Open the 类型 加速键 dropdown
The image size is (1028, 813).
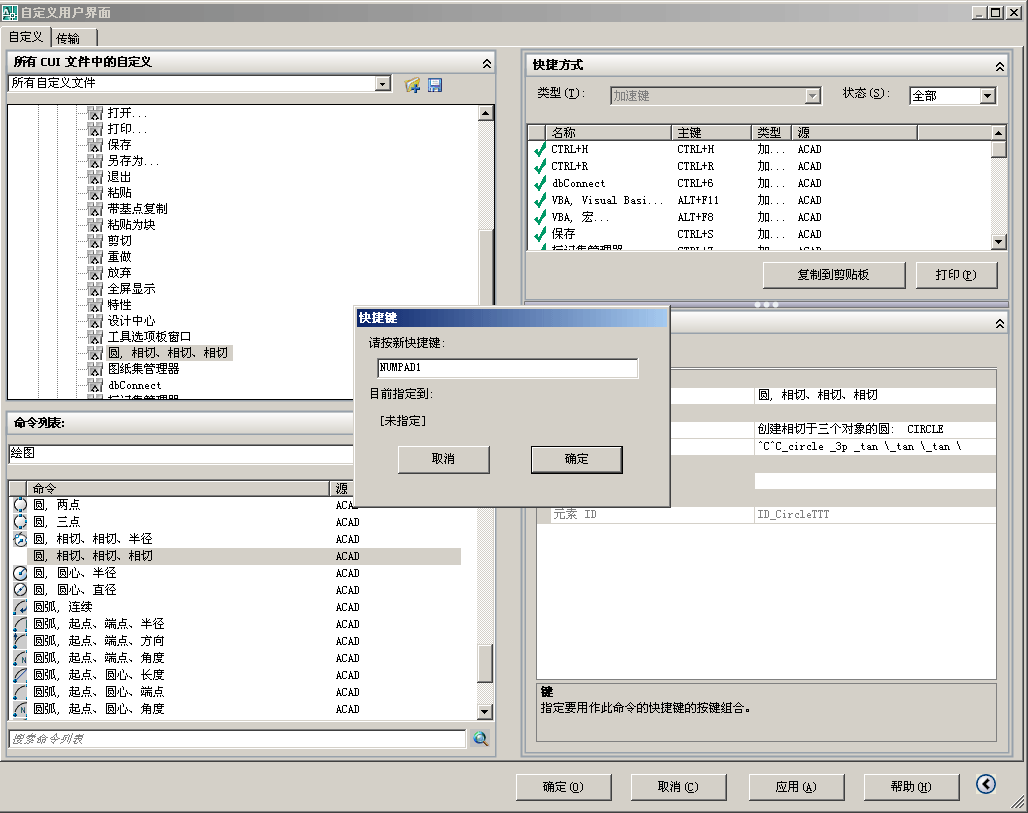[813, 96]
